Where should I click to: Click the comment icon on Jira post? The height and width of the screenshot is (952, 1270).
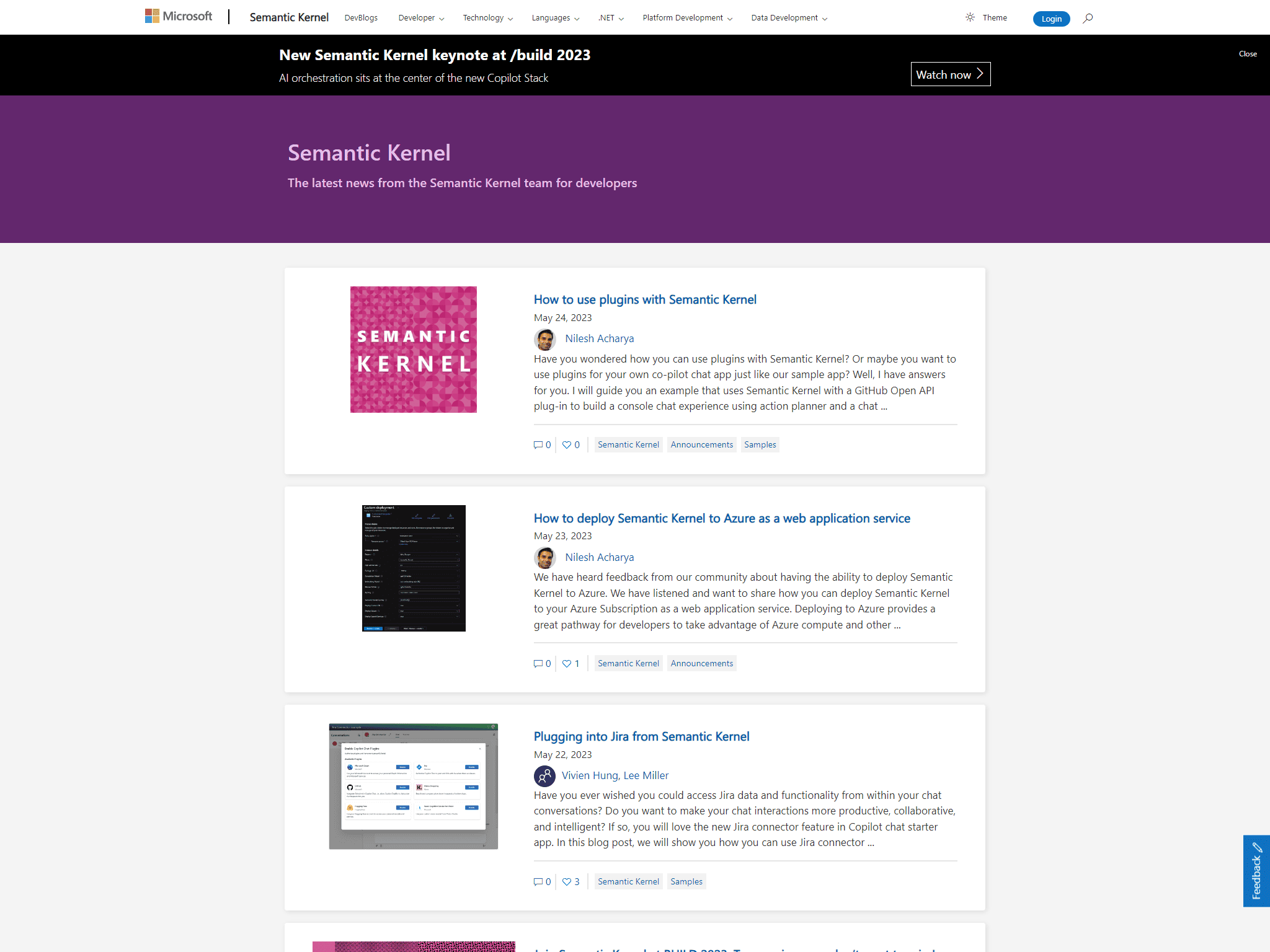538,882
